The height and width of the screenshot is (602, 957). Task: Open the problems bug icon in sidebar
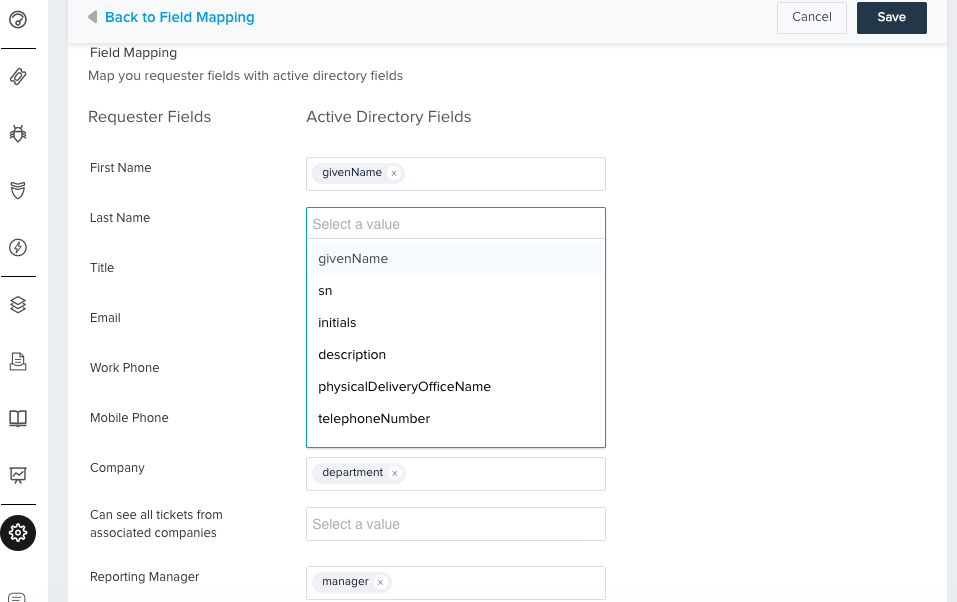tap(18, 133)
